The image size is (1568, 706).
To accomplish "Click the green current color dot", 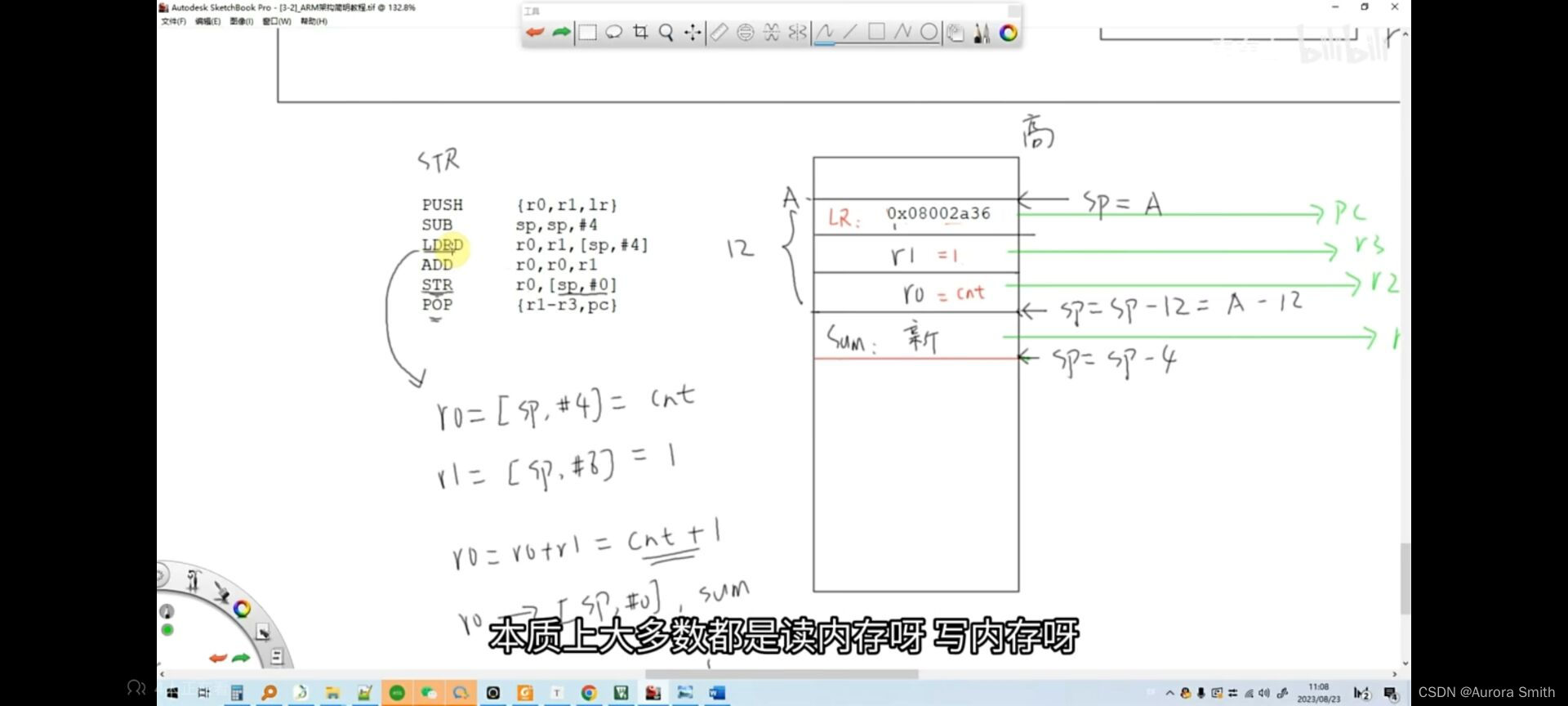I will [167, 630].
